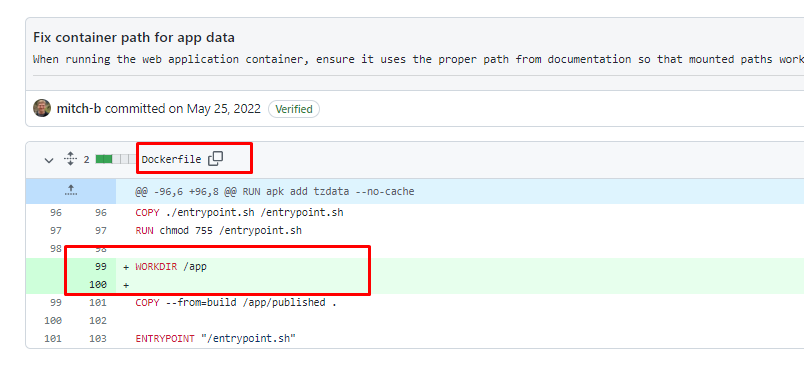Copy the Dockerfile path with the copy icon
Viewport: 804px width, 390px height.
click(x=215, y=159)
